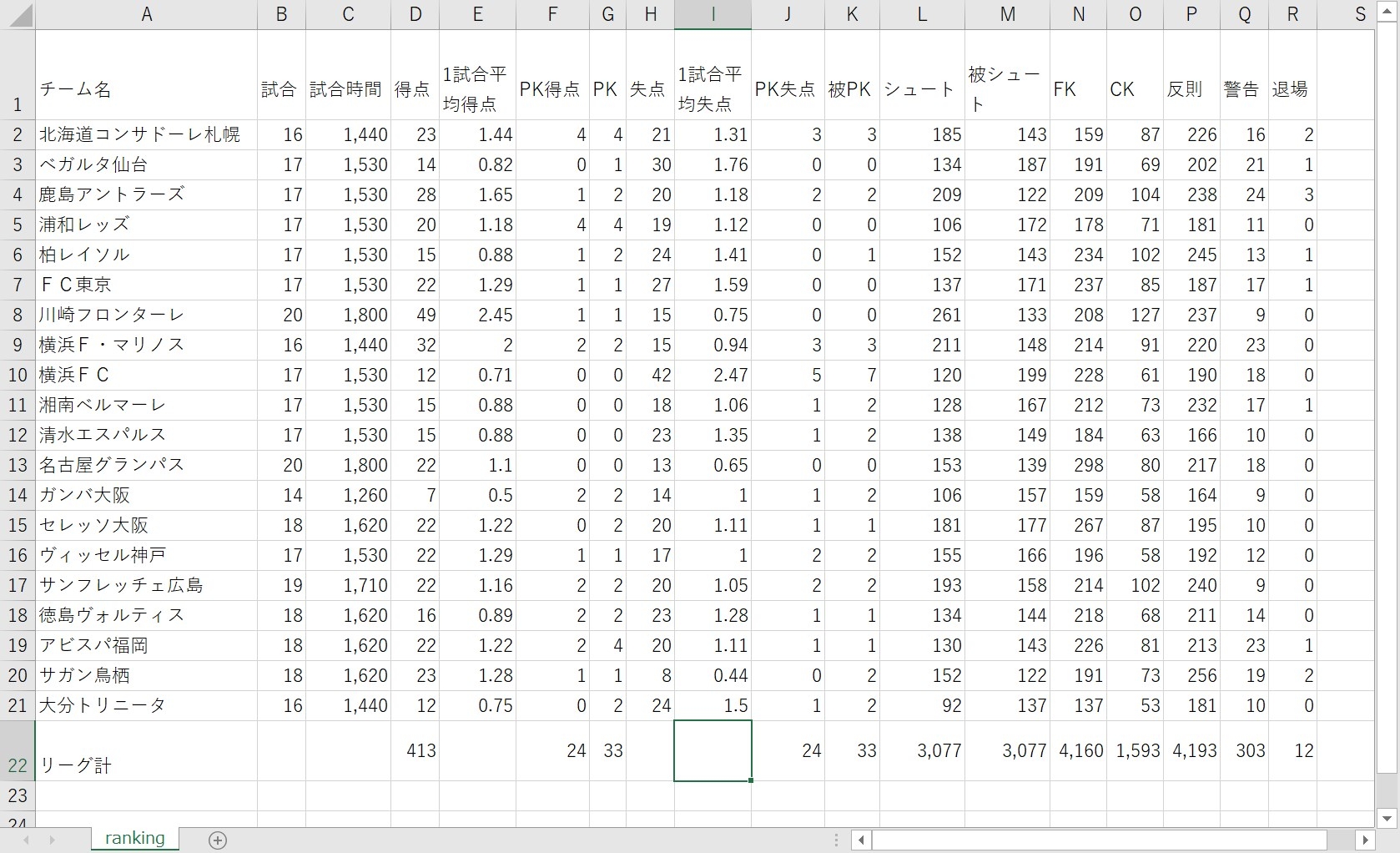Click the vertical scrollbar down arrow
Screen dimensions: 1400x853
coord(1387,818)
